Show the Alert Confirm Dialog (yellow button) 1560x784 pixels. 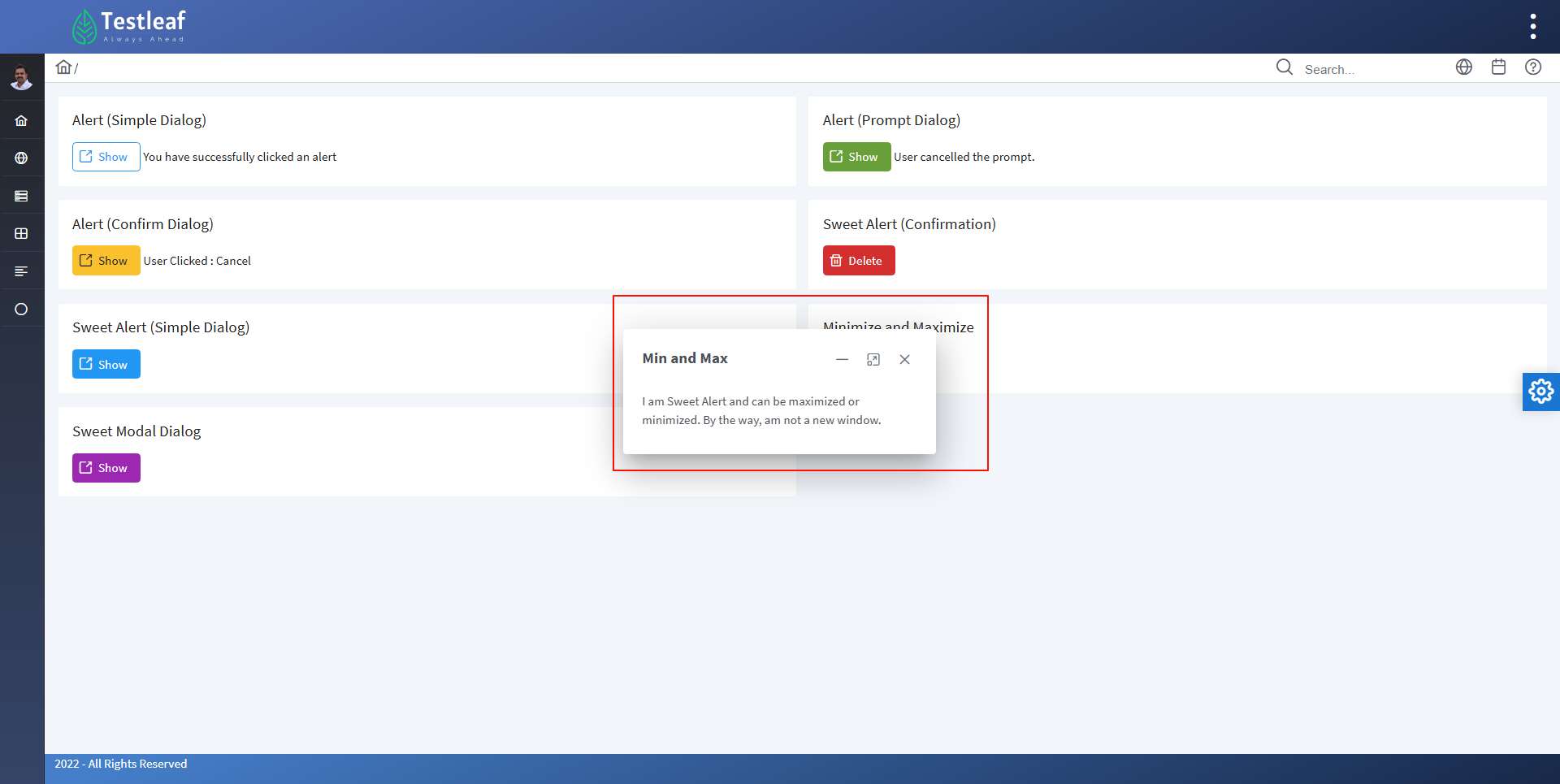tap(106, 261)
